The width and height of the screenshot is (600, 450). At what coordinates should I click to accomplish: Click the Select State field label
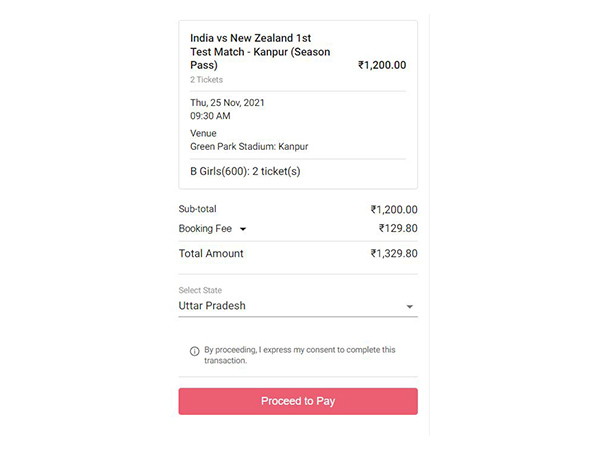click(200, 290)
